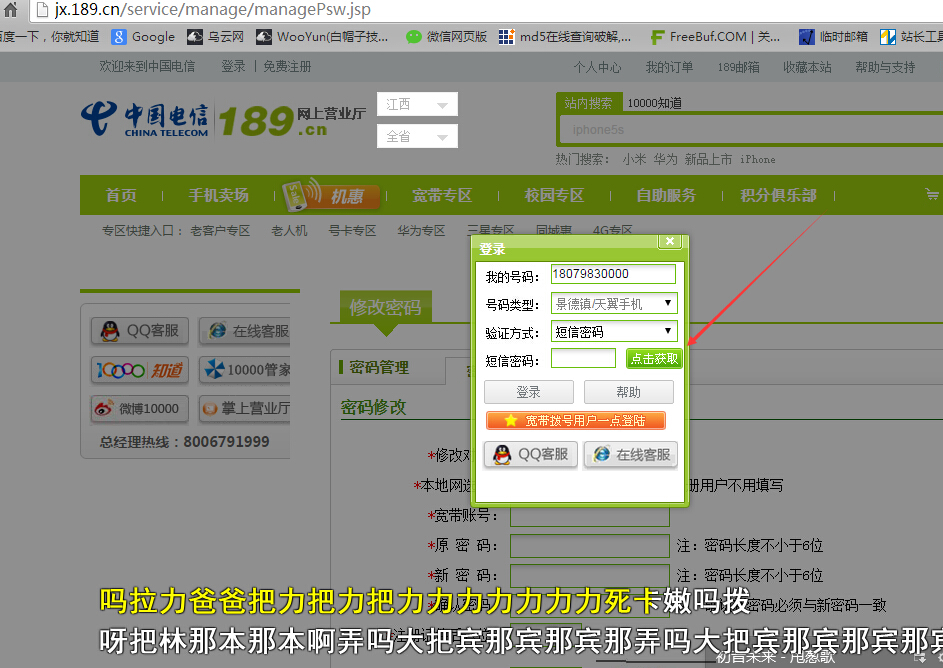Open the 老人机 quick link
Screen dimensions: 943x668
(x=289, y=231)
